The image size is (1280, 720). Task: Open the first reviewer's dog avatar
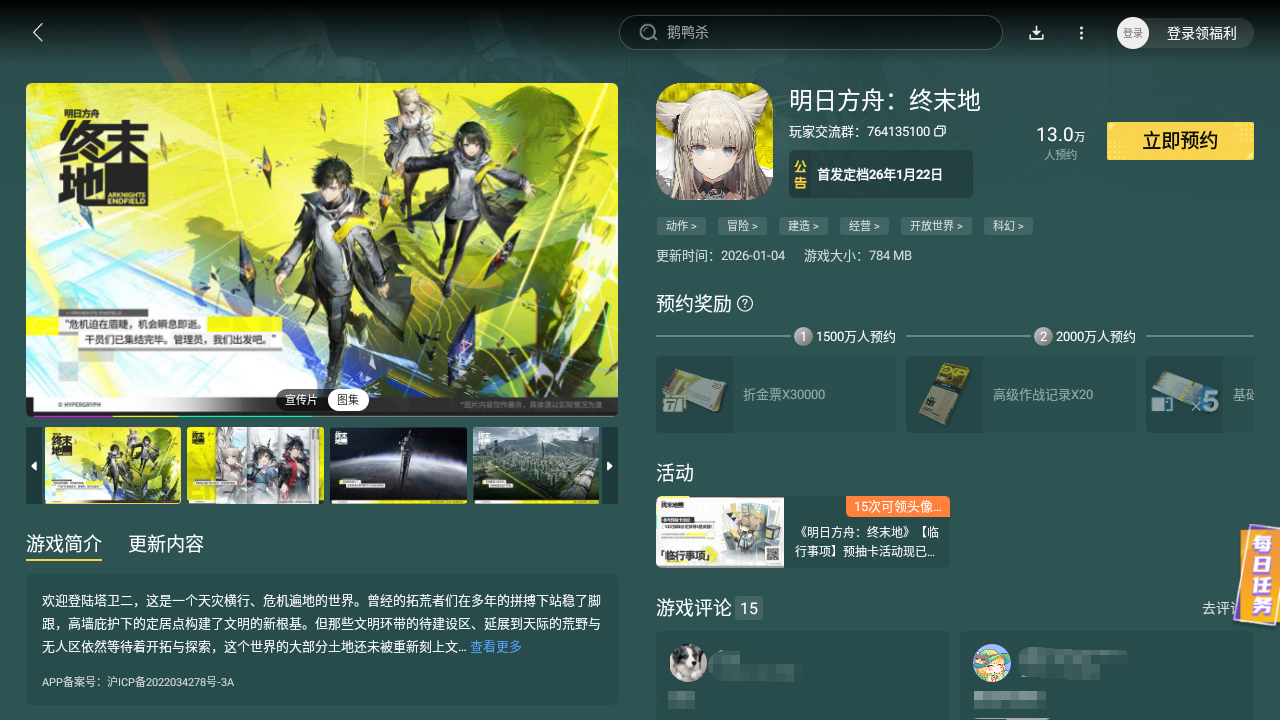coord(688,663)
